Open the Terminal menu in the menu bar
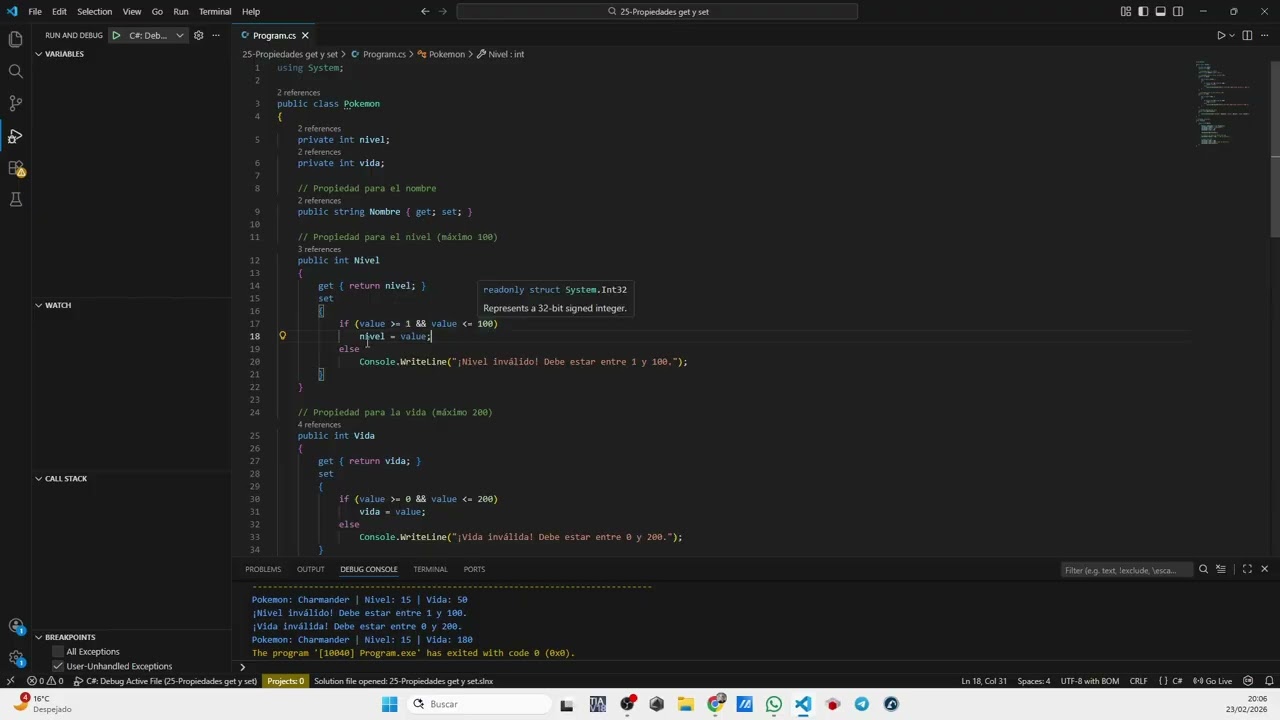1280x720 pixels. click(215, 12)
